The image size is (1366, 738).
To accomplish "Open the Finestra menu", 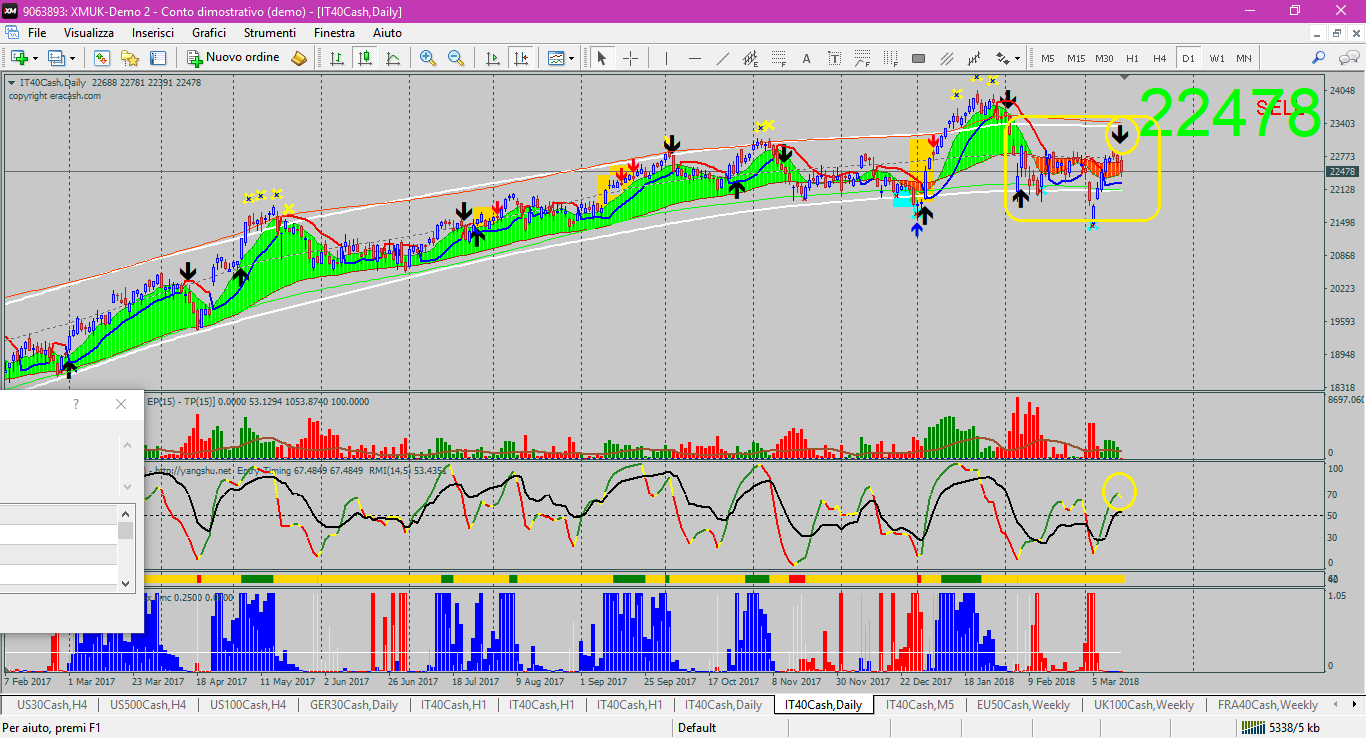I will pyautogui.click(x=334, y=33).
